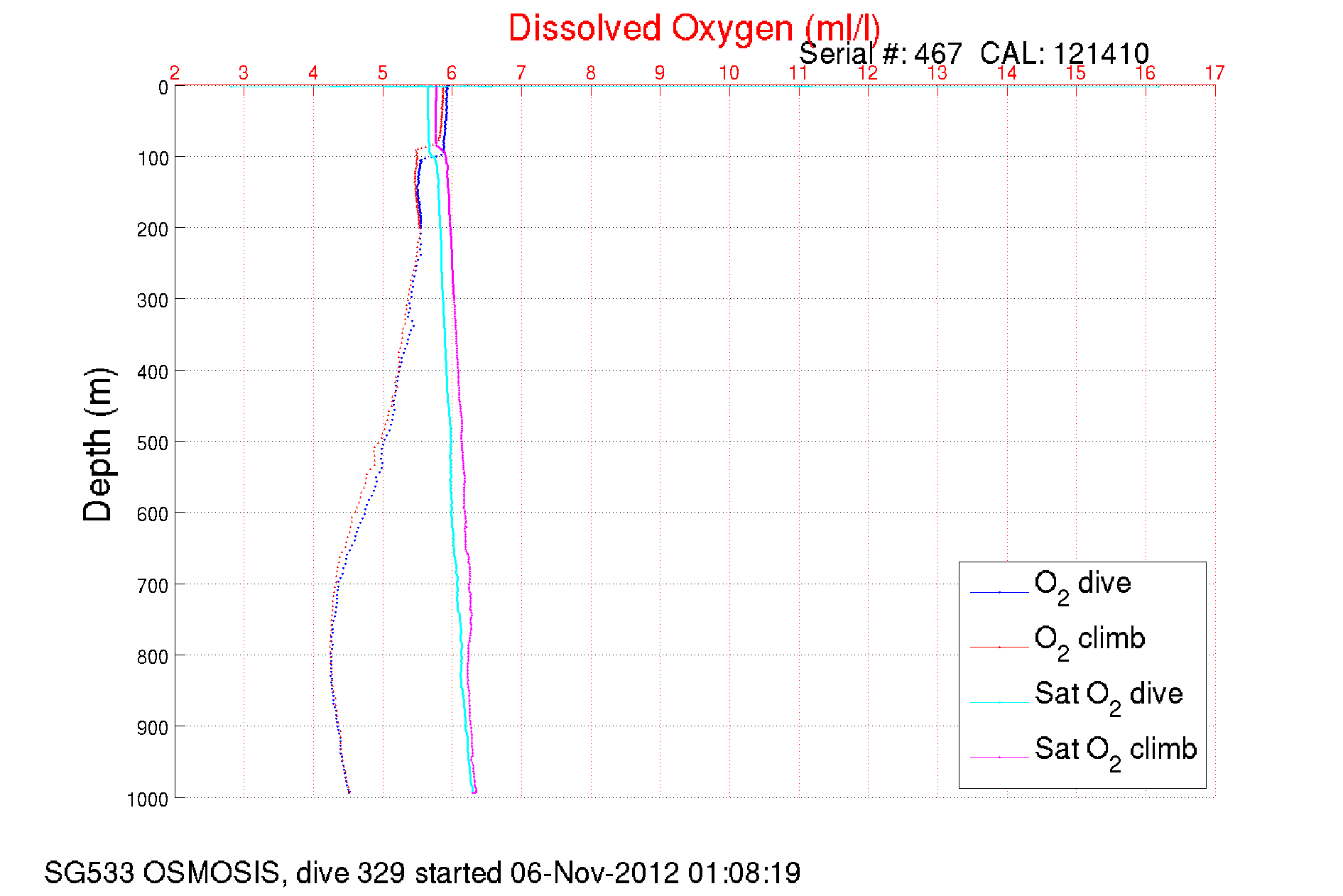Click the x-axis tick label '4'

(x=313, y=73)
